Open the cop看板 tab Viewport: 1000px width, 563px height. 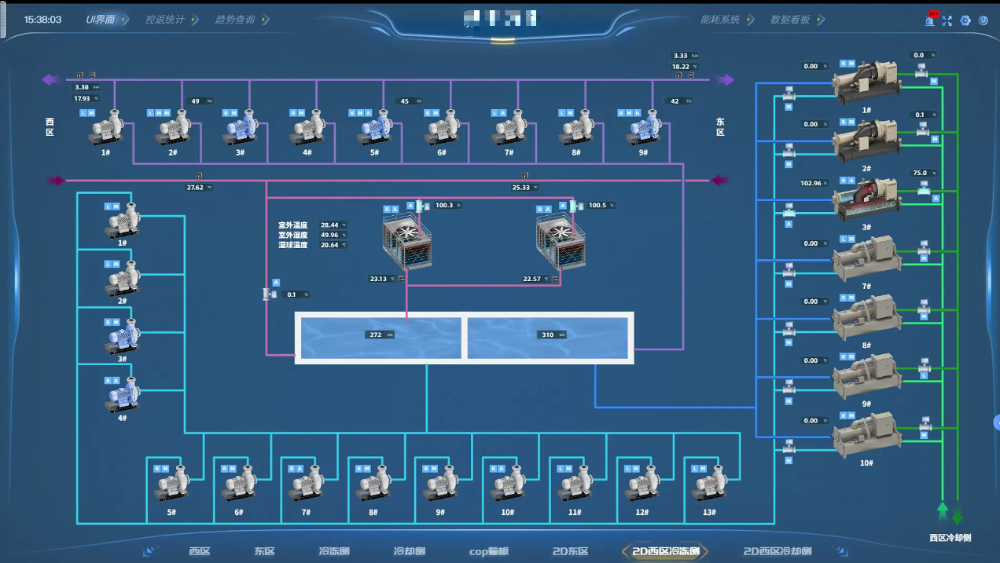click(x=489, y=551)
